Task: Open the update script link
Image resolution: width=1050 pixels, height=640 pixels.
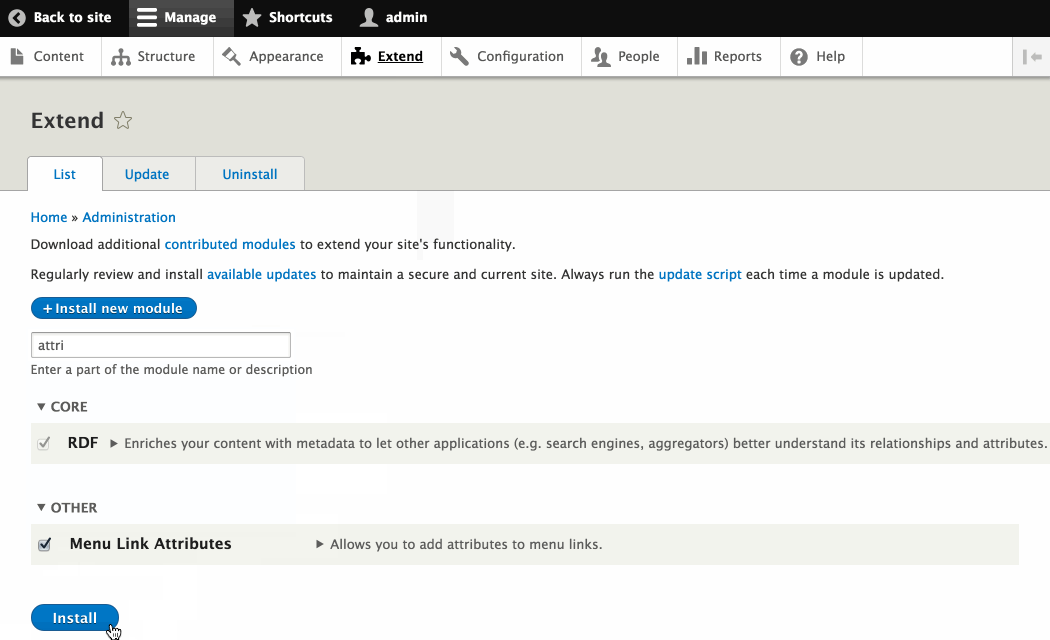Action: point(700,274)
